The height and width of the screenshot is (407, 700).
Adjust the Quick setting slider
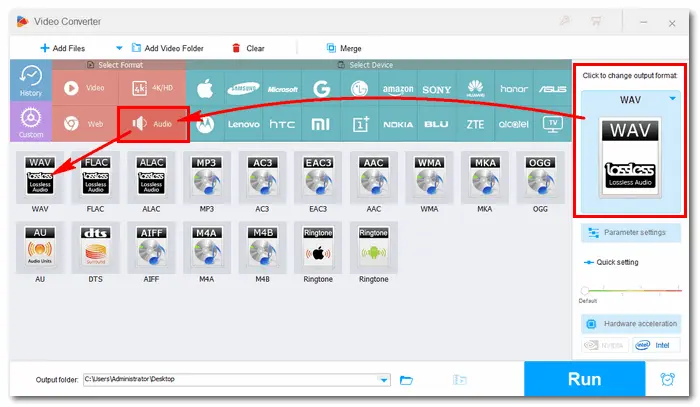(x=585, y=291)
